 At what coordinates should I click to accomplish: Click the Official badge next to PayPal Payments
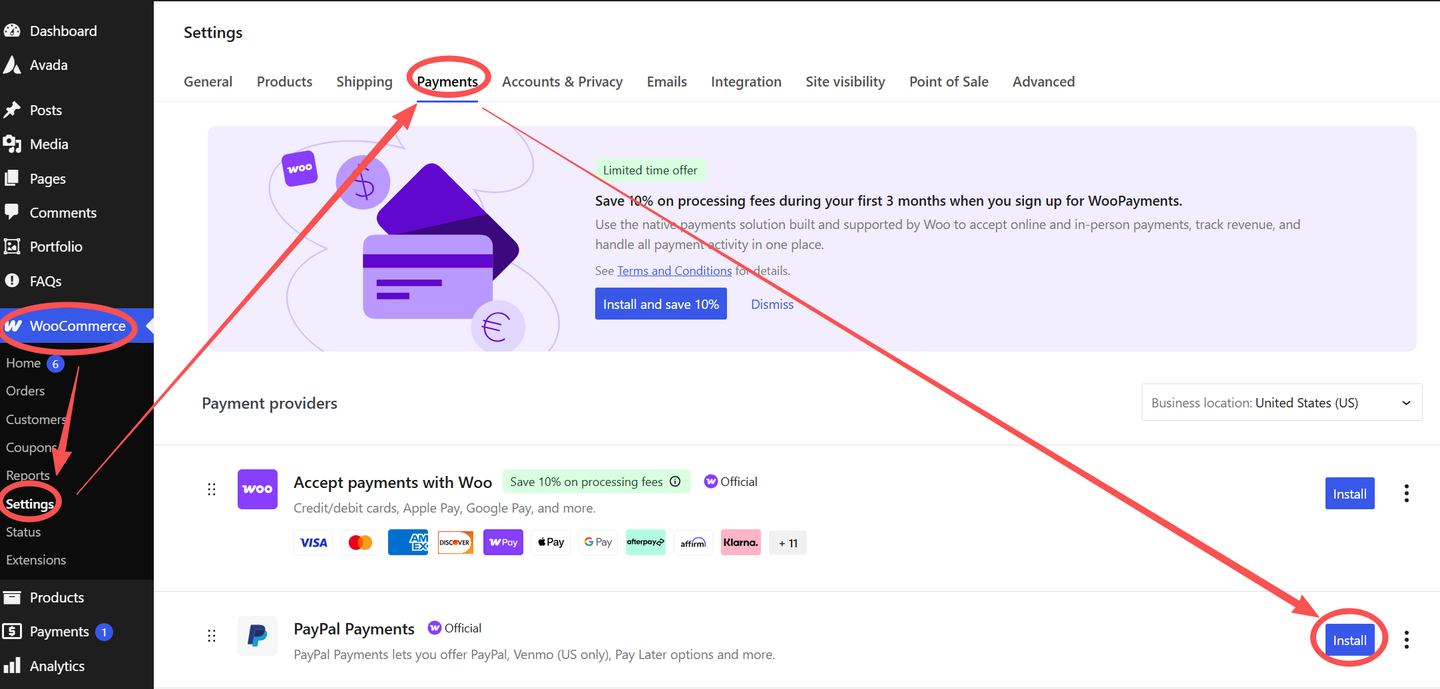[x=454, y=628]
